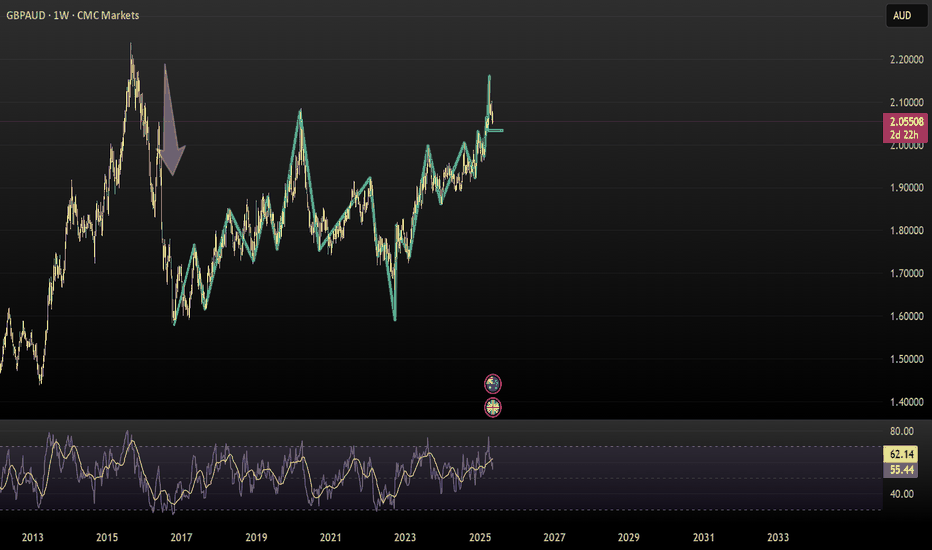932x550 pixels.
Task: Click the RSI value label 55.44
Action: click(x=901, y=470)
